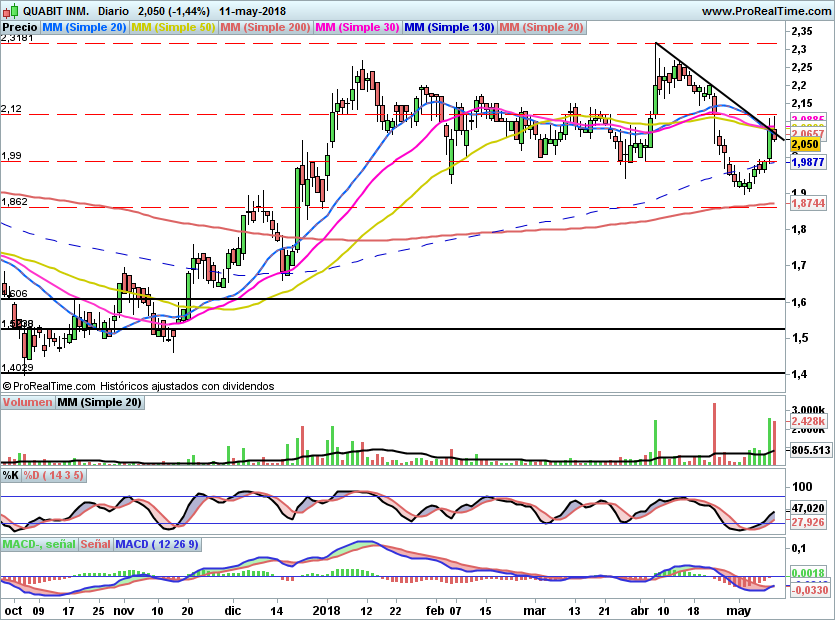Click the may marker on time axis
Image resolution: width=835 pixels, height=620 pixels.
[739, 610]
